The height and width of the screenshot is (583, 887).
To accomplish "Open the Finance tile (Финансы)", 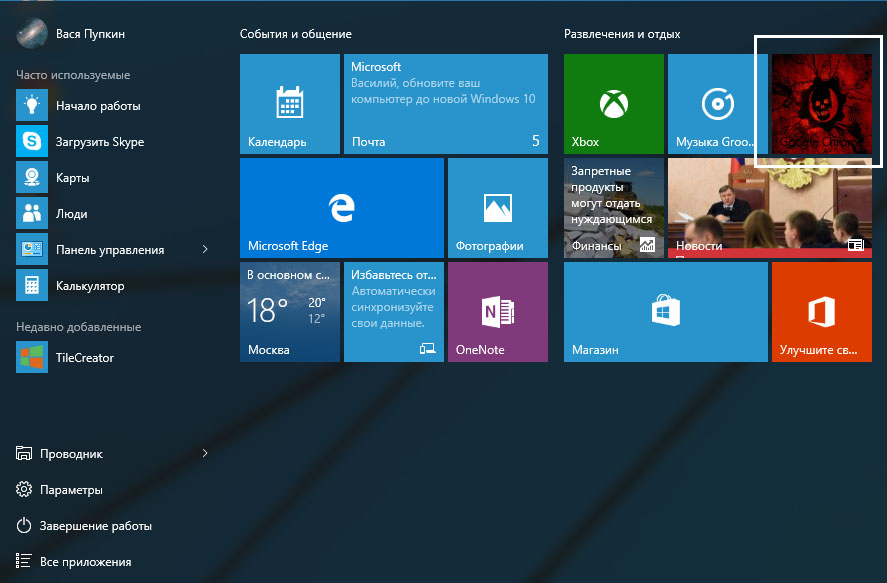I will pyautogui.click(x=614, y=208).
